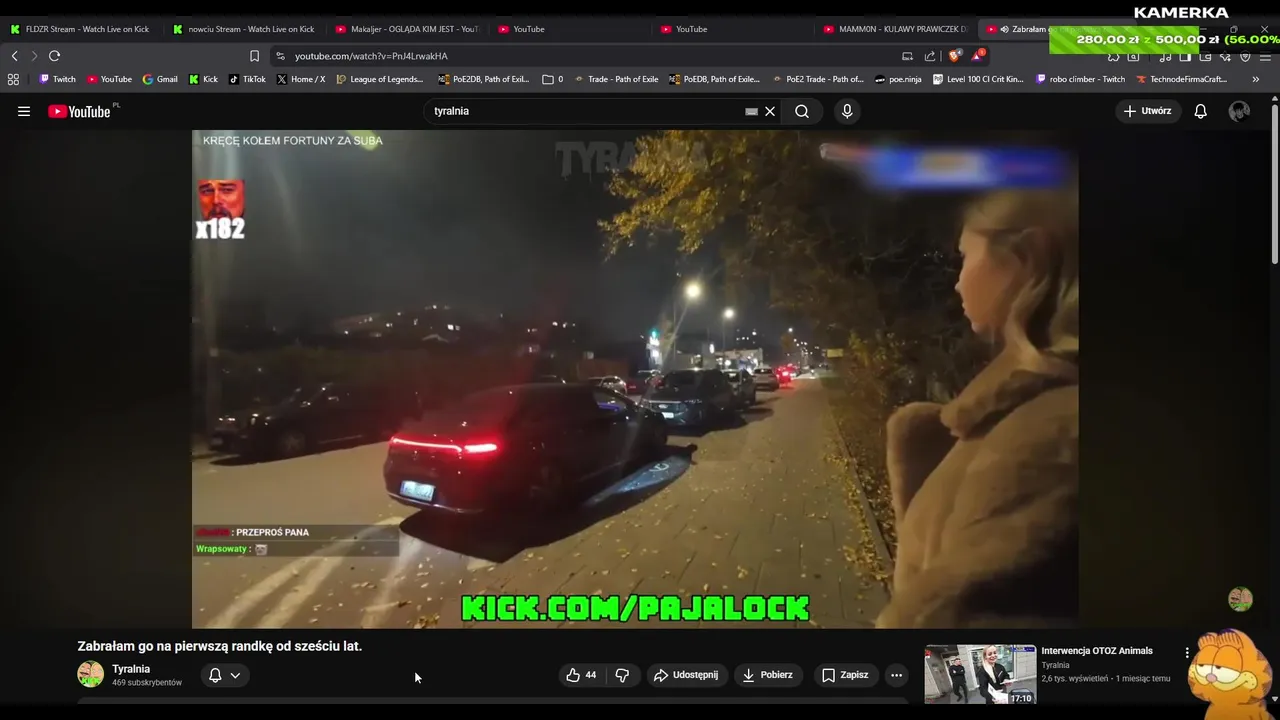Viewport: 1280px width, 720px height.
Task: Bookmark this page icon in address bar
Action: [x=254, y=56]
